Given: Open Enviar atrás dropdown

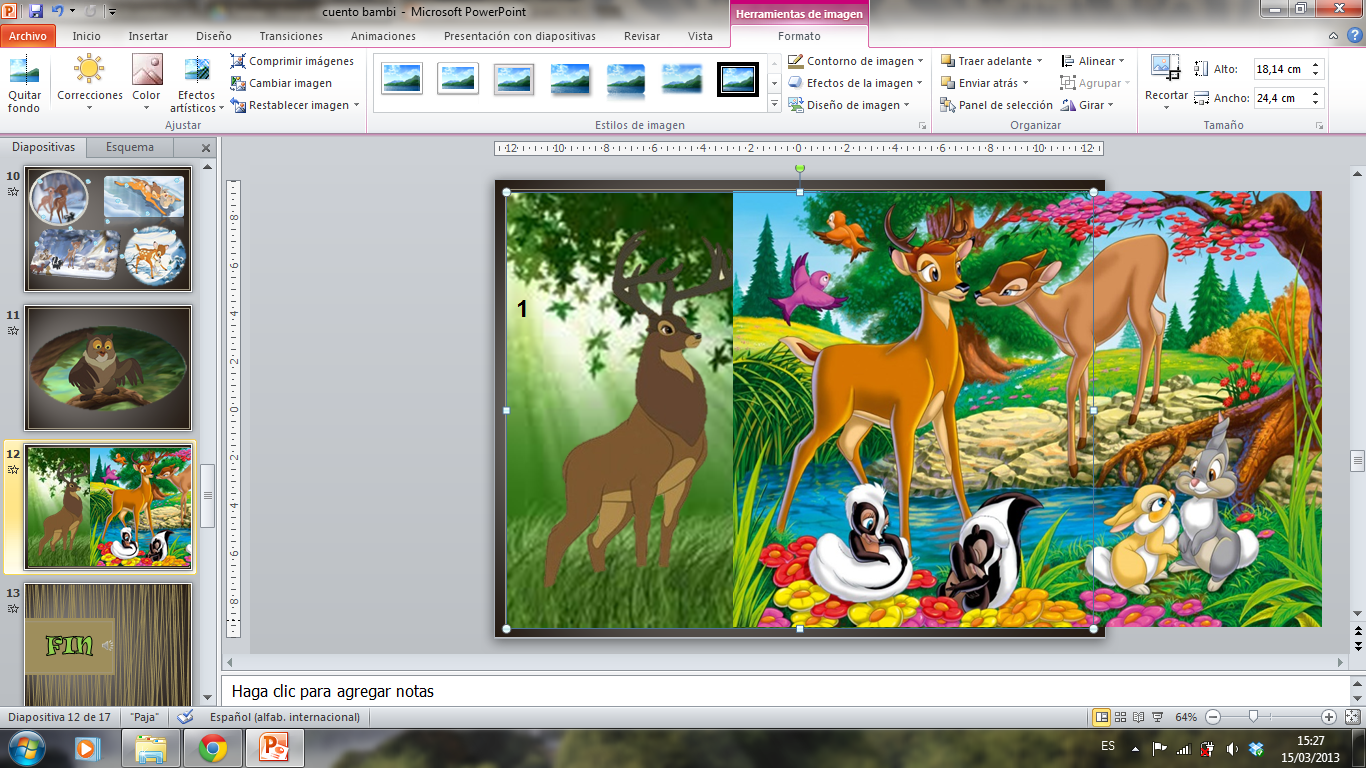Looking at the screenshot, I should pos(985,83).
